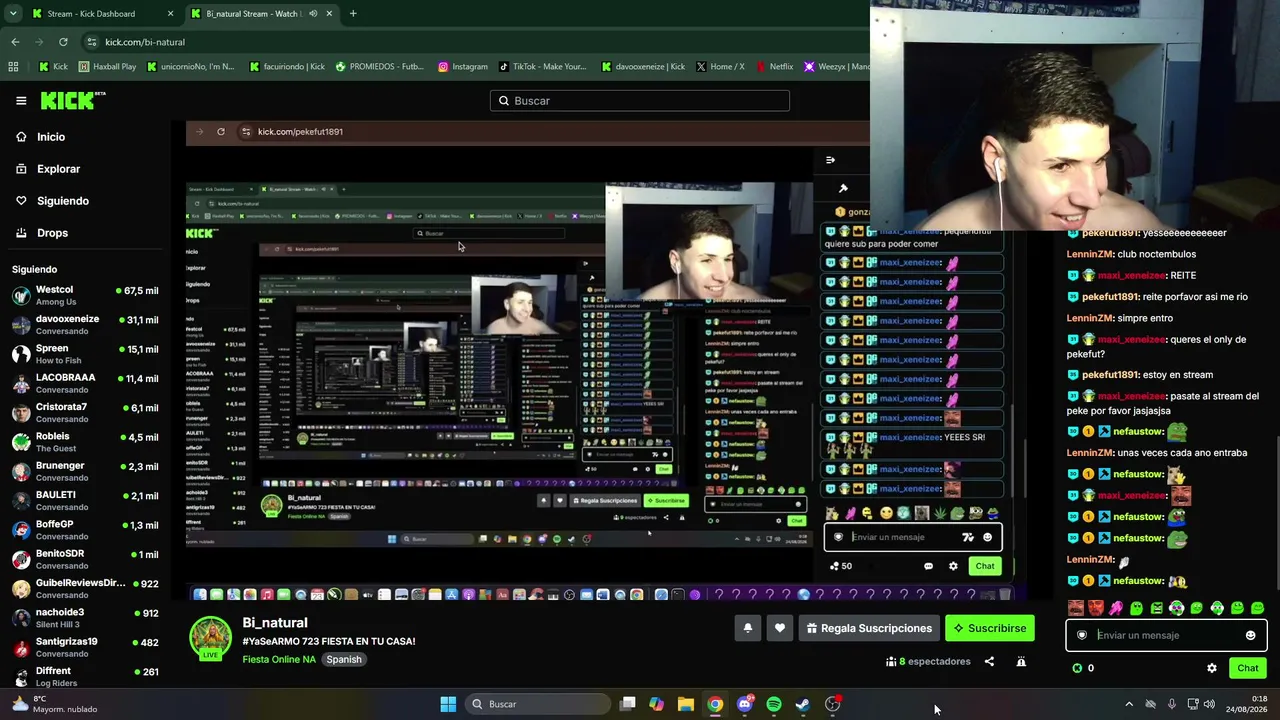The image size is (1280, 720).
Task: Open the Kick points balance icon
Action: (1077, 668)
